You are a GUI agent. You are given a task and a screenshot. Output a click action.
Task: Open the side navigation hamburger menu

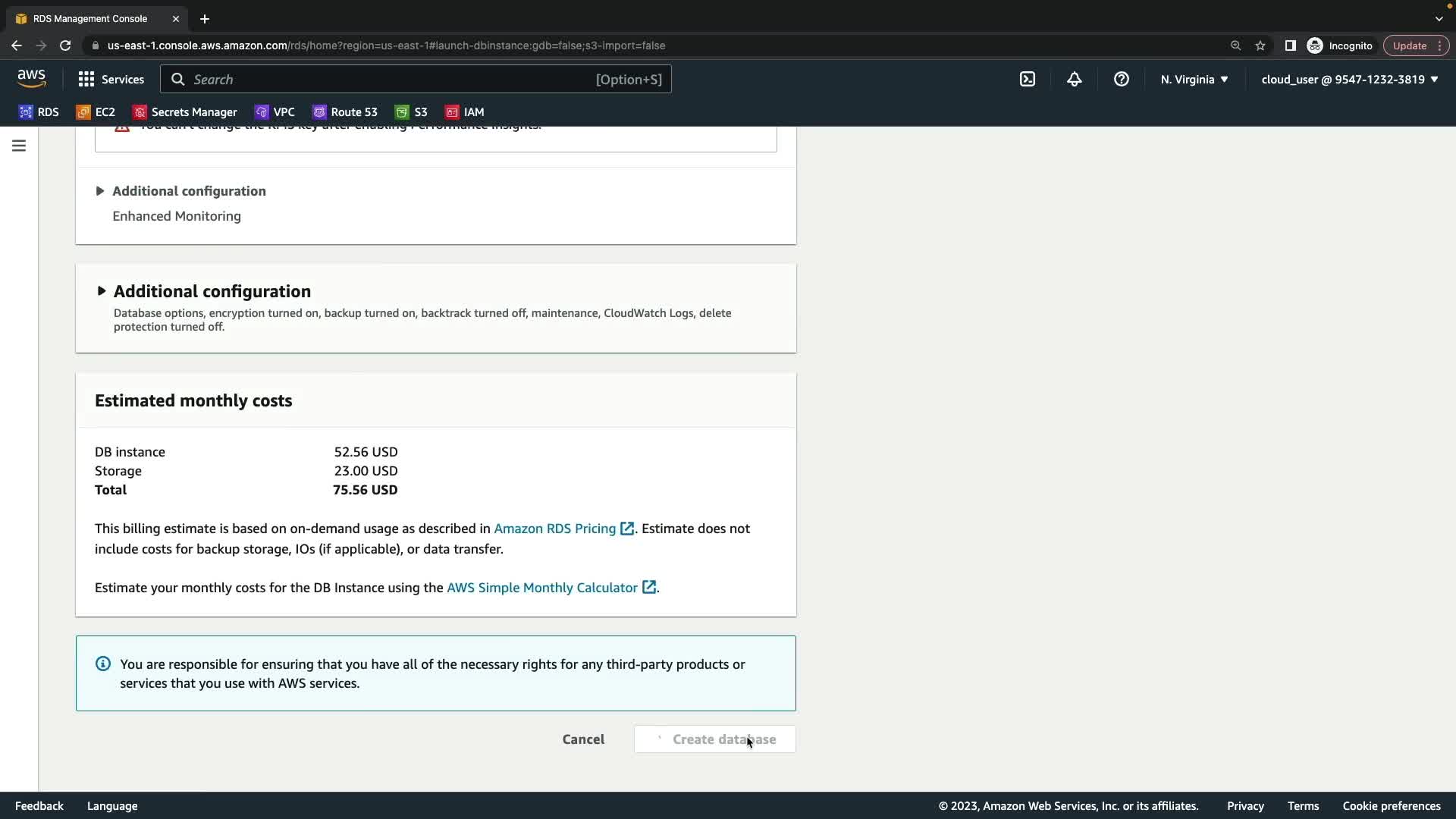(19, 146)
